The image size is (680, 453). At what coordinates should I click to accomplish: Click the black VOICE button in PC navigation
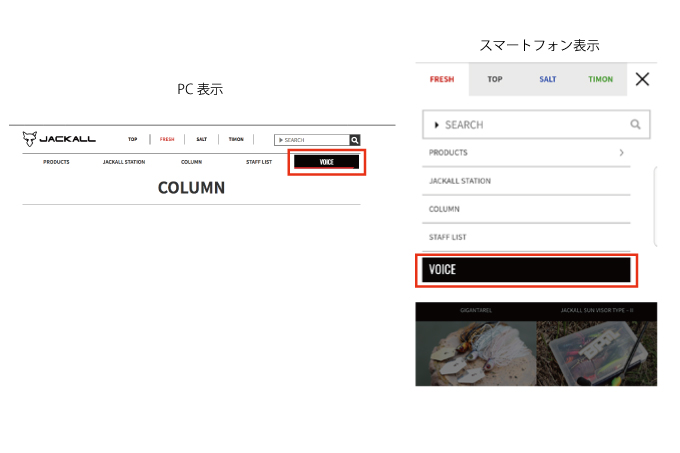coord(326,162)
